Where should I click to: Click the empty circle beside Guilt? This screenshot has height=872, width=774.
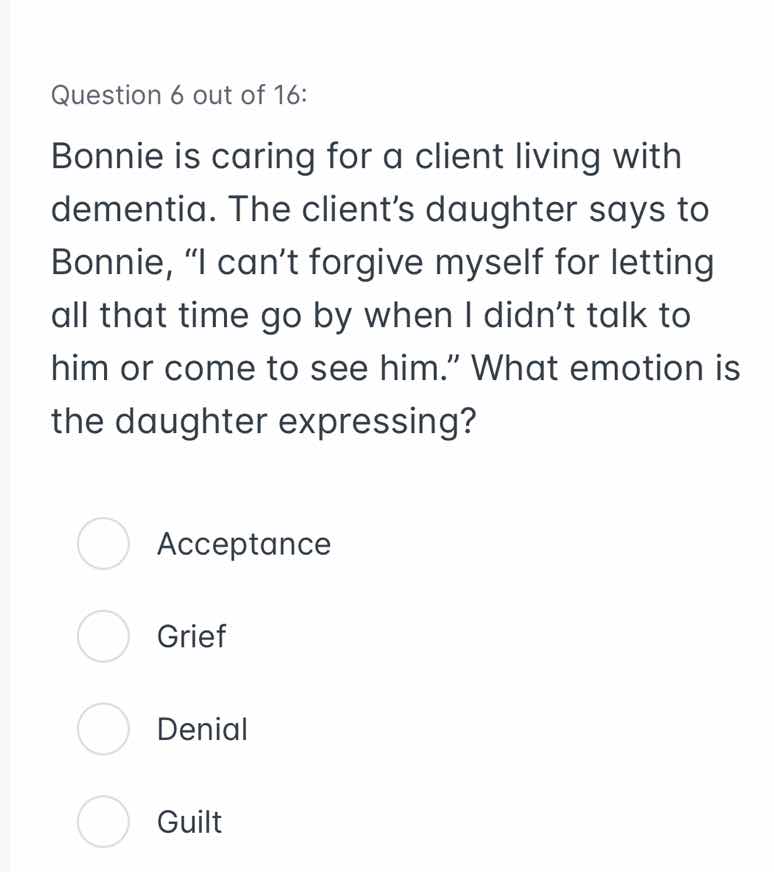tap(102, 822)
